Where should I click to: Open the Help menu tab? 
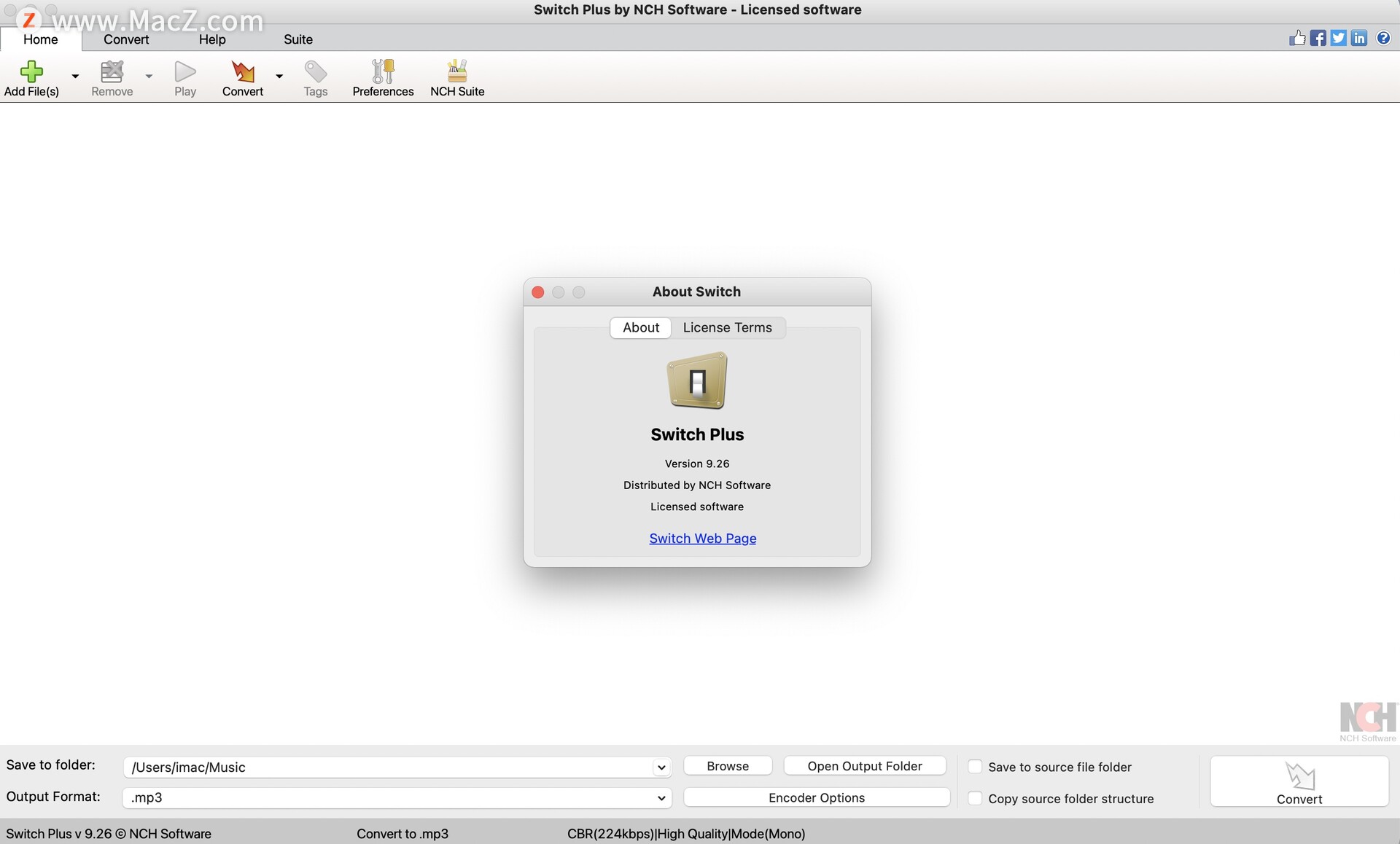click(212, 39)
